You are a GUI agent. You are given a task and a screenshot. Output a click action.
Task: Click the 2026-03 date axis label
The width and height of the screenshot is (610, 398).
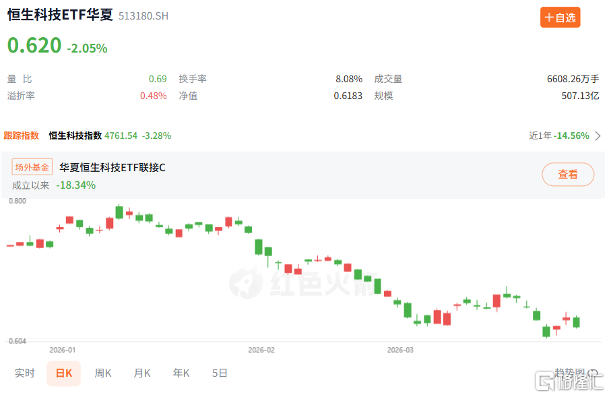pyautogui.click(x=400, y=350)
